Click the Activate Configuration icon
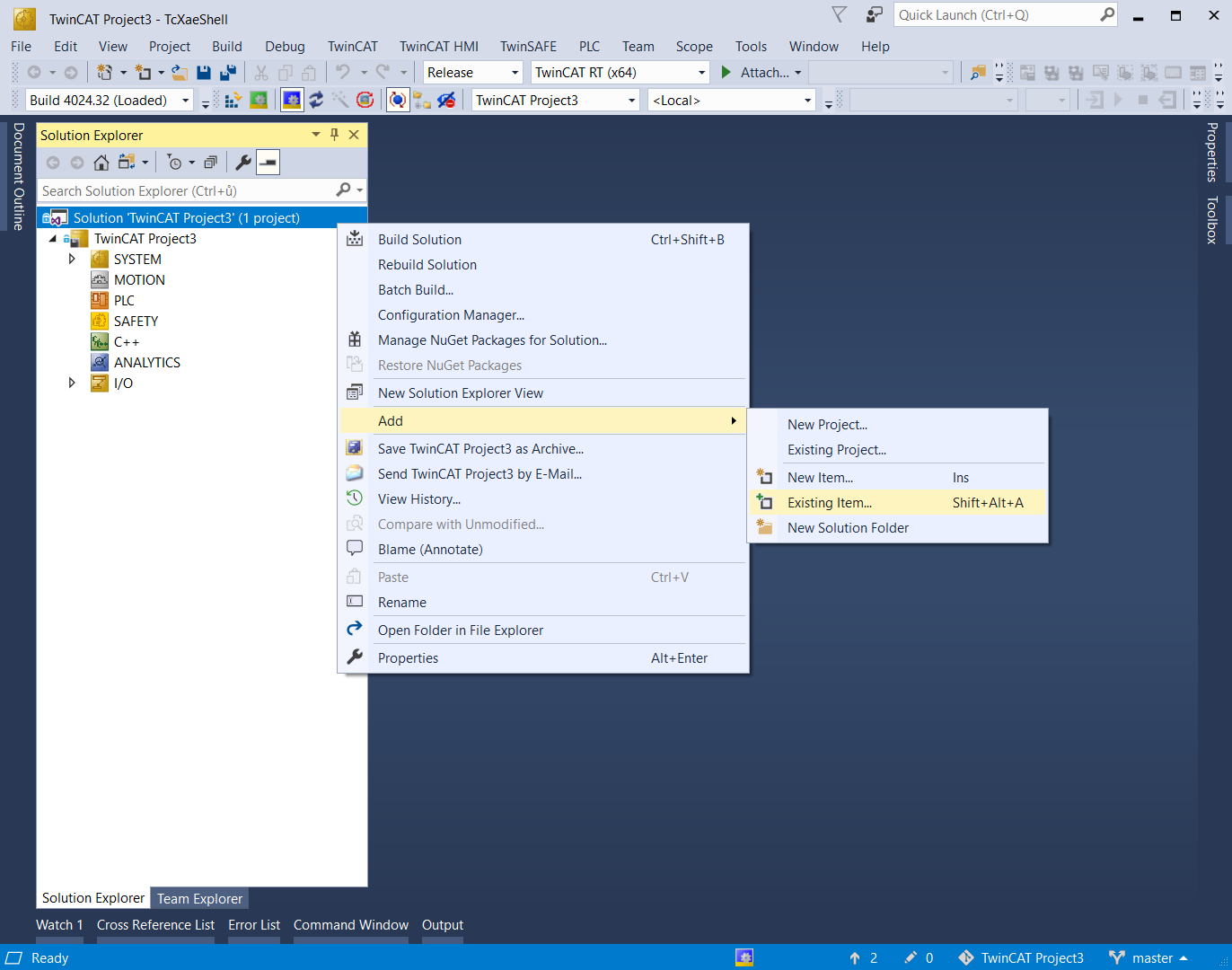Viewport: 1232px width, 970px height. [x=233, y=101]
